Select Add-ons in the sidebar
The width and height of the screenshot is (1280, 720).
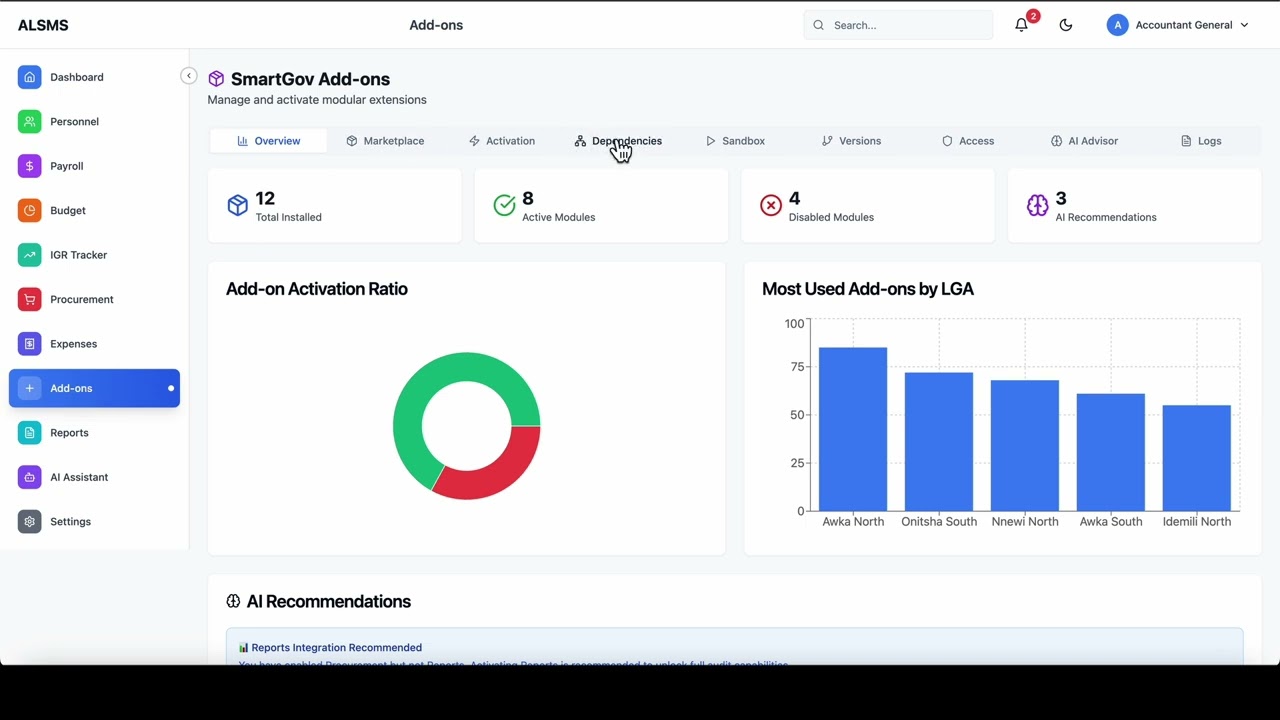click(x=94, y=388)
